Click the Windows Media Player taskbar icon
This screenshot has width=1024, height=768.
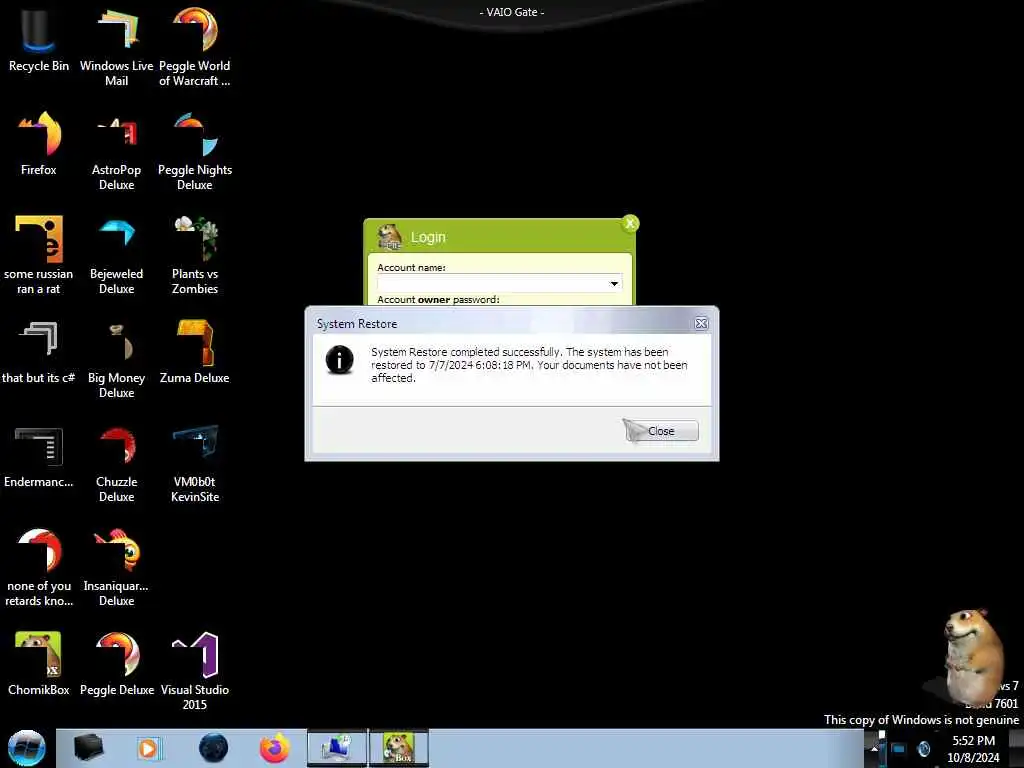point(148,748)
